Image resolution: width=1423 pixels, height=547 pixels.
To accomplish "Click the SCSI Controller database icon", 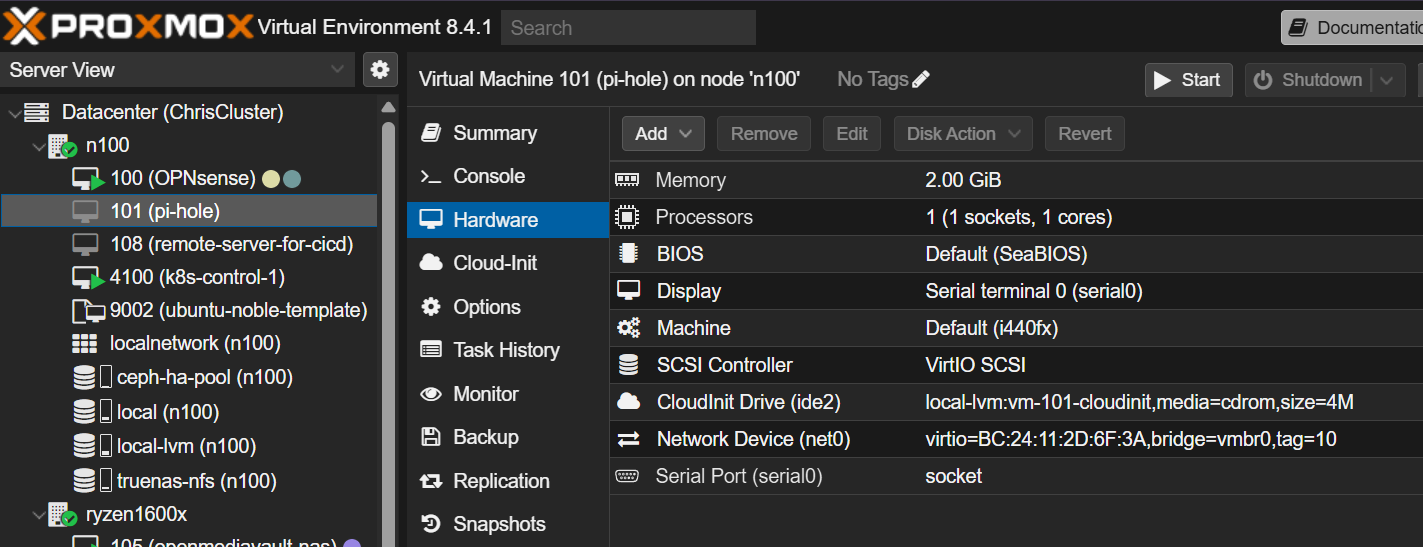I will (x=628, y=365).
